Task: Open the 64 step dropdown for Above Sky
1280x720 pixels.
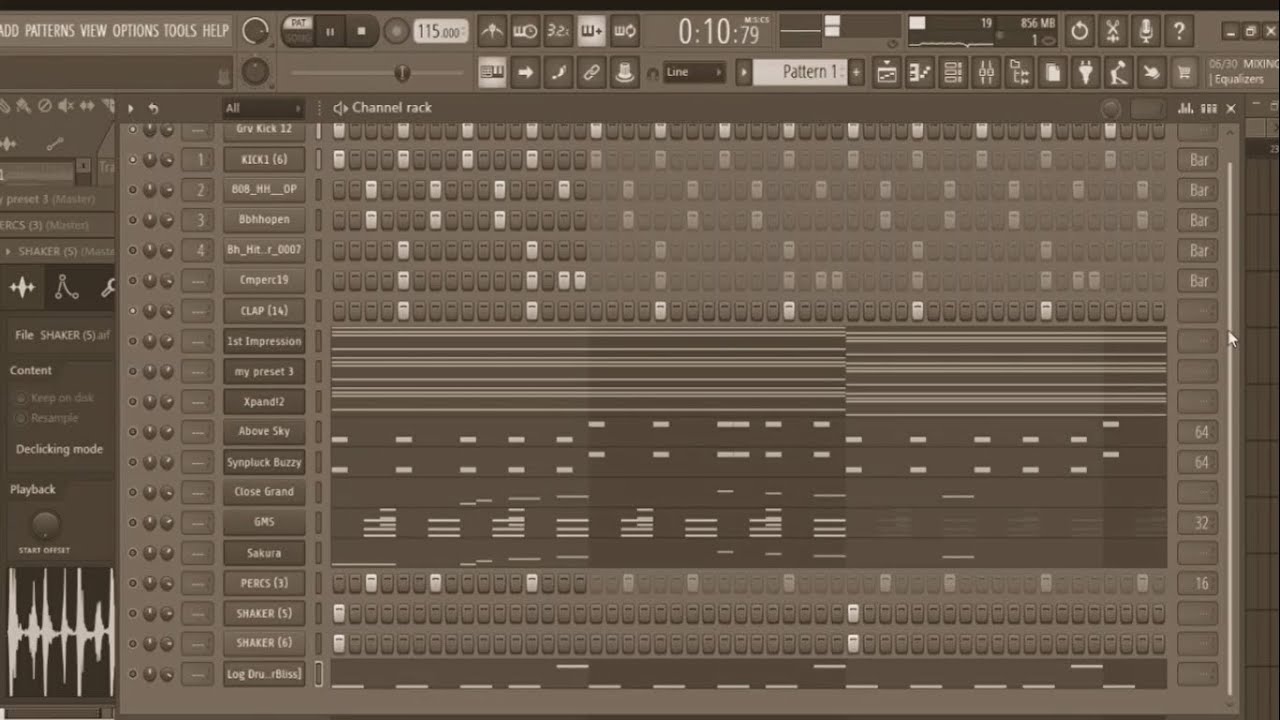Action: (x=1198, y=432)
